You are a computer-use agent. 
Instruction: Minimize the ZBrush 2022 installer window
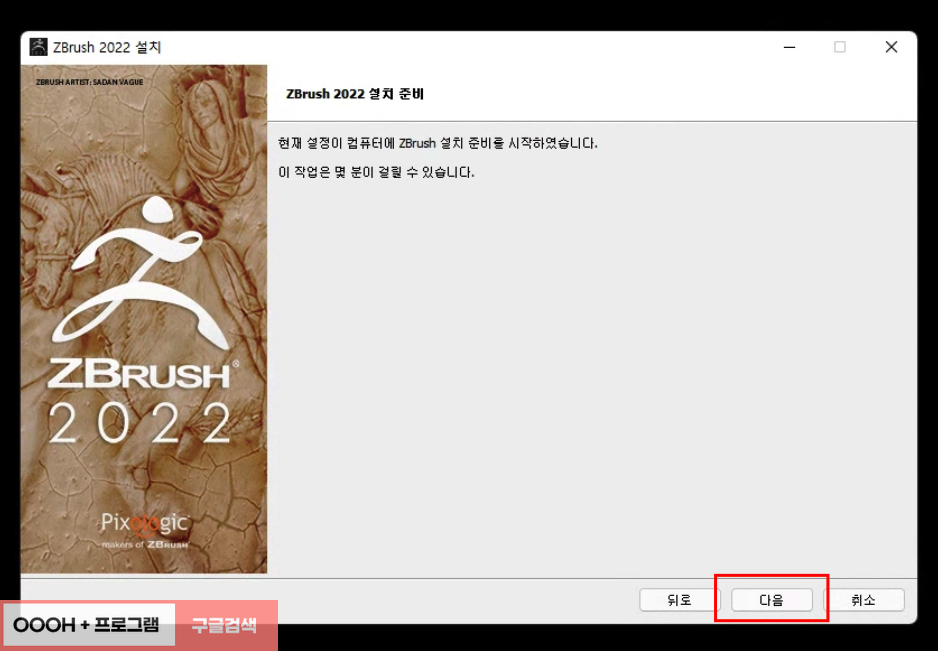click(790, 47)
